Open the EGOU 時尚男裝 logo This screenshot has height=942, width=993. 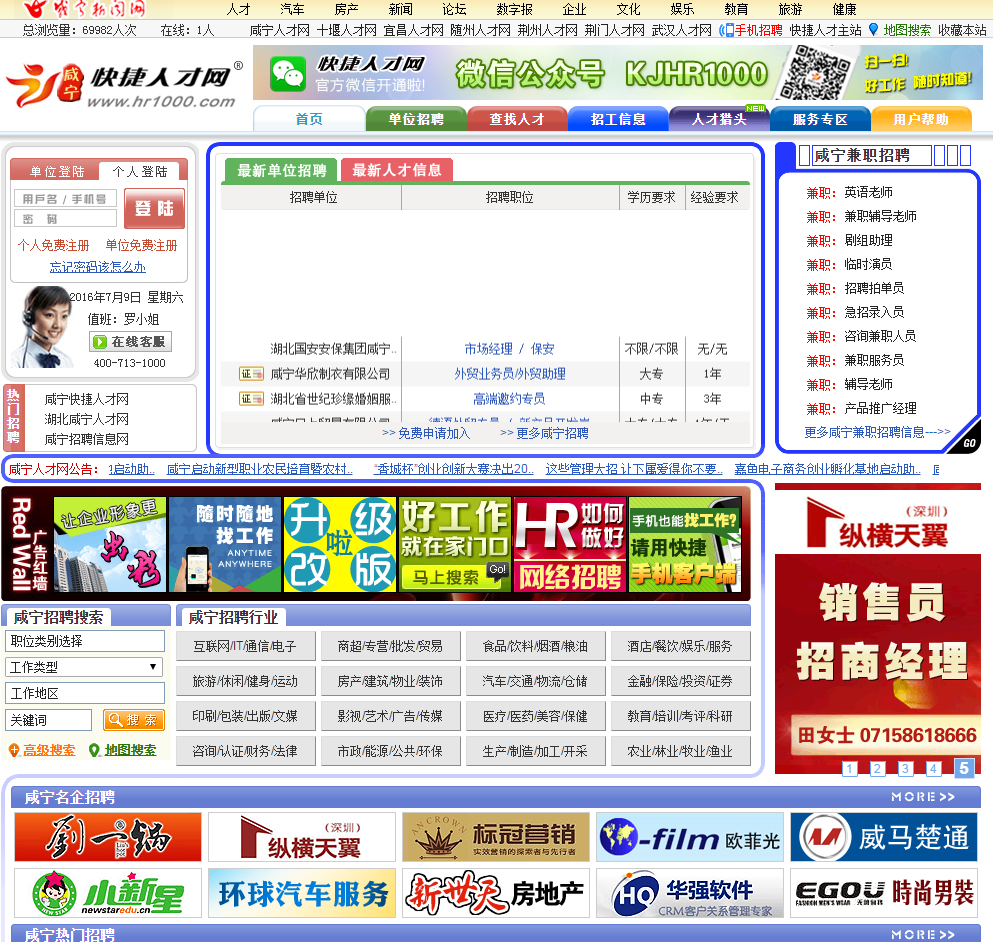[883, 893]
